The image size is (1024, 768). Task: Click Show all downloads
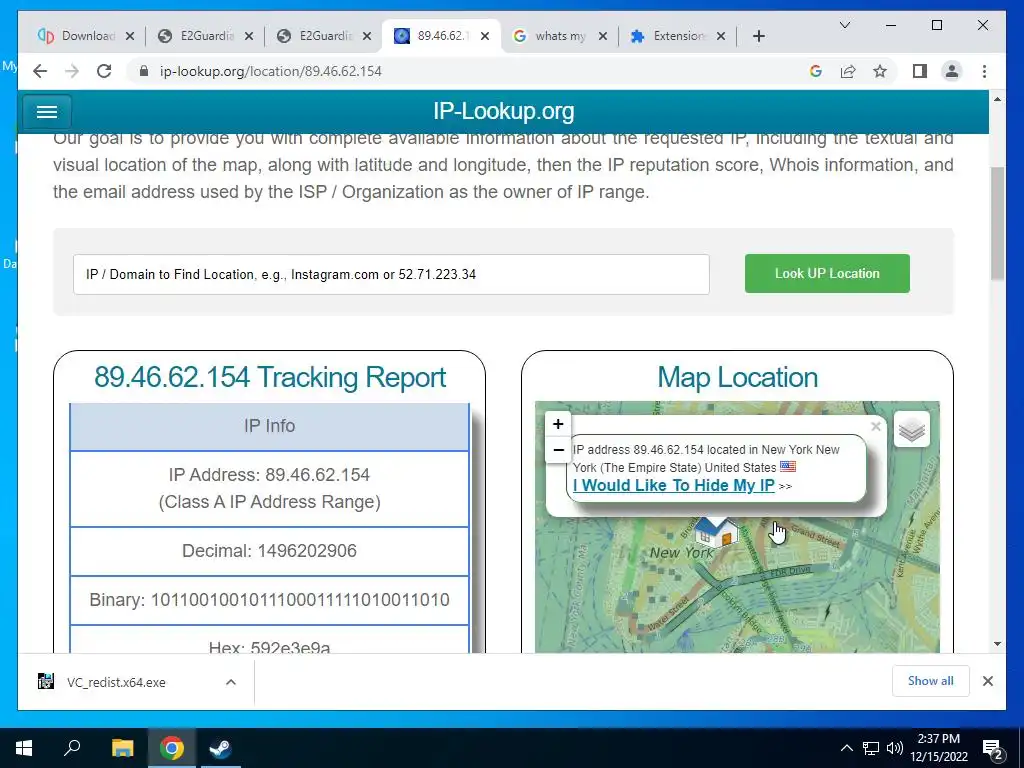(x=930, y=681)
